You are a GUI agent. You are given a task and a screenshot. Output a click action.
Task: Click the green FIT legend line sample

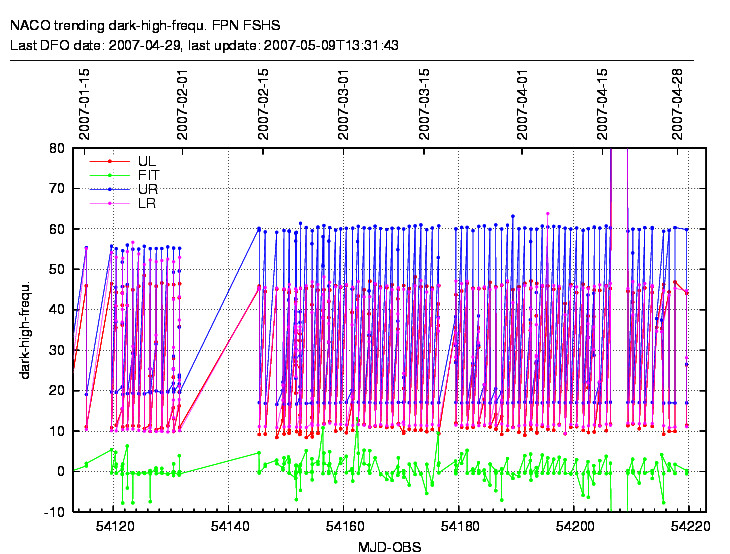pyautogui.click(x=109, y=174)
